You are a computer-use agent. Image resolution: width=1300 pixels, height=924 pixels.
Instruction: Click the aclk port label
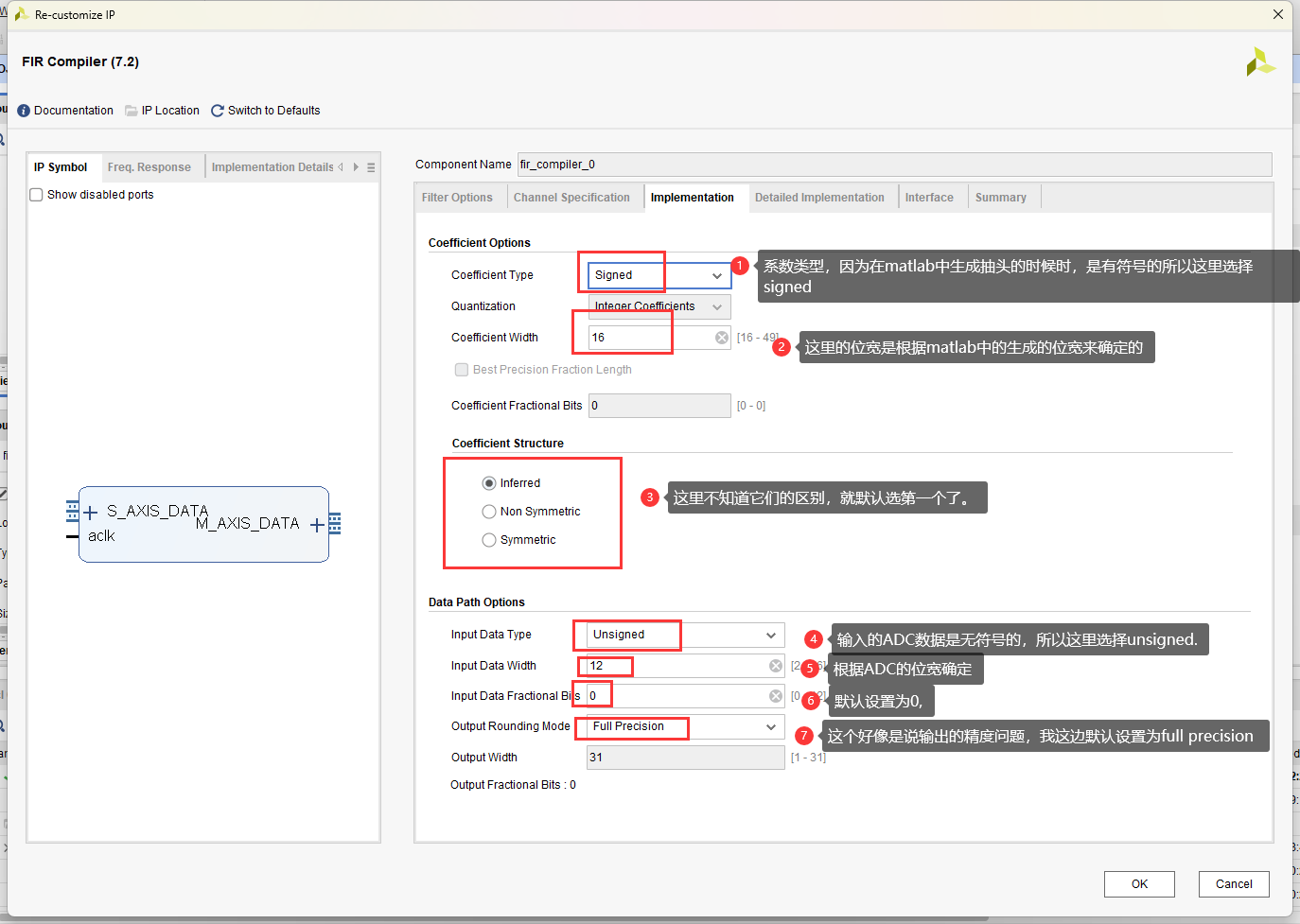101,536
